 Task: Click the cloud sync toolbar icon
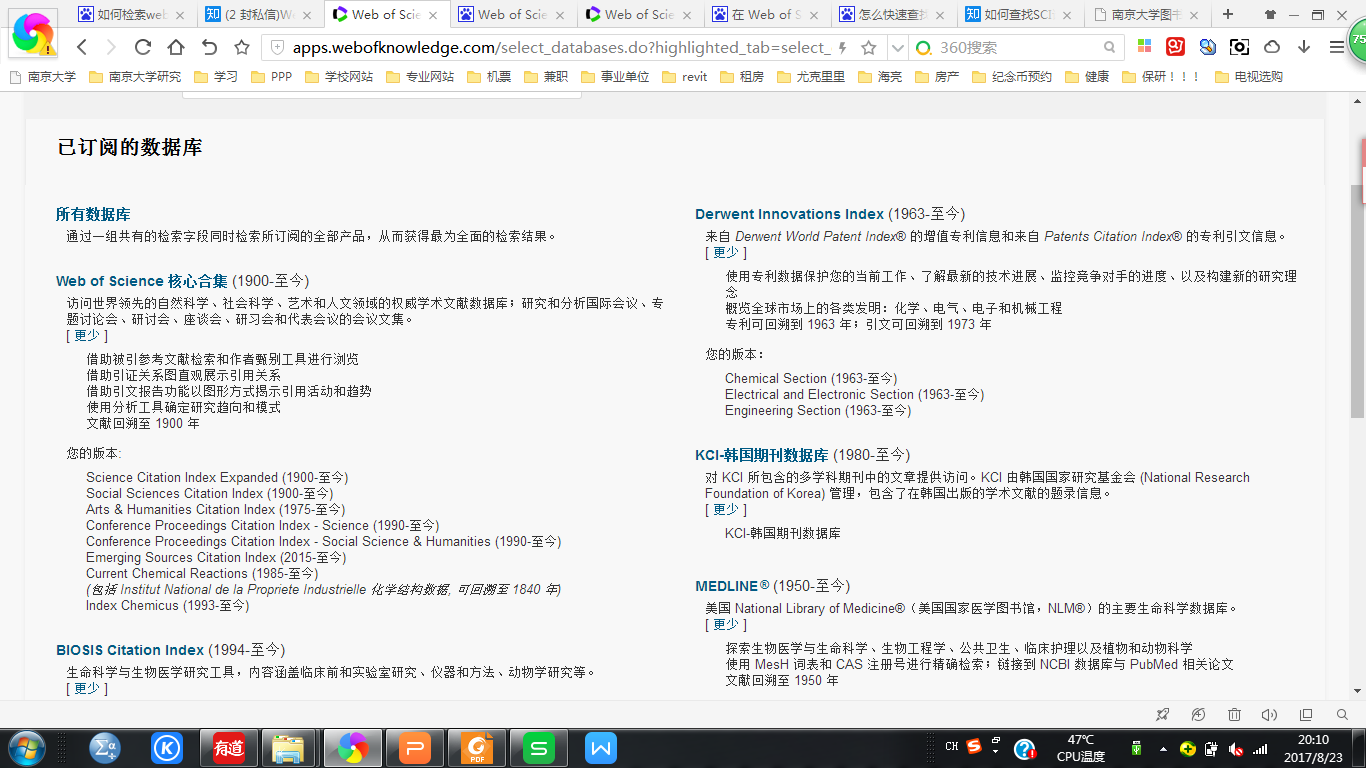1272,47
